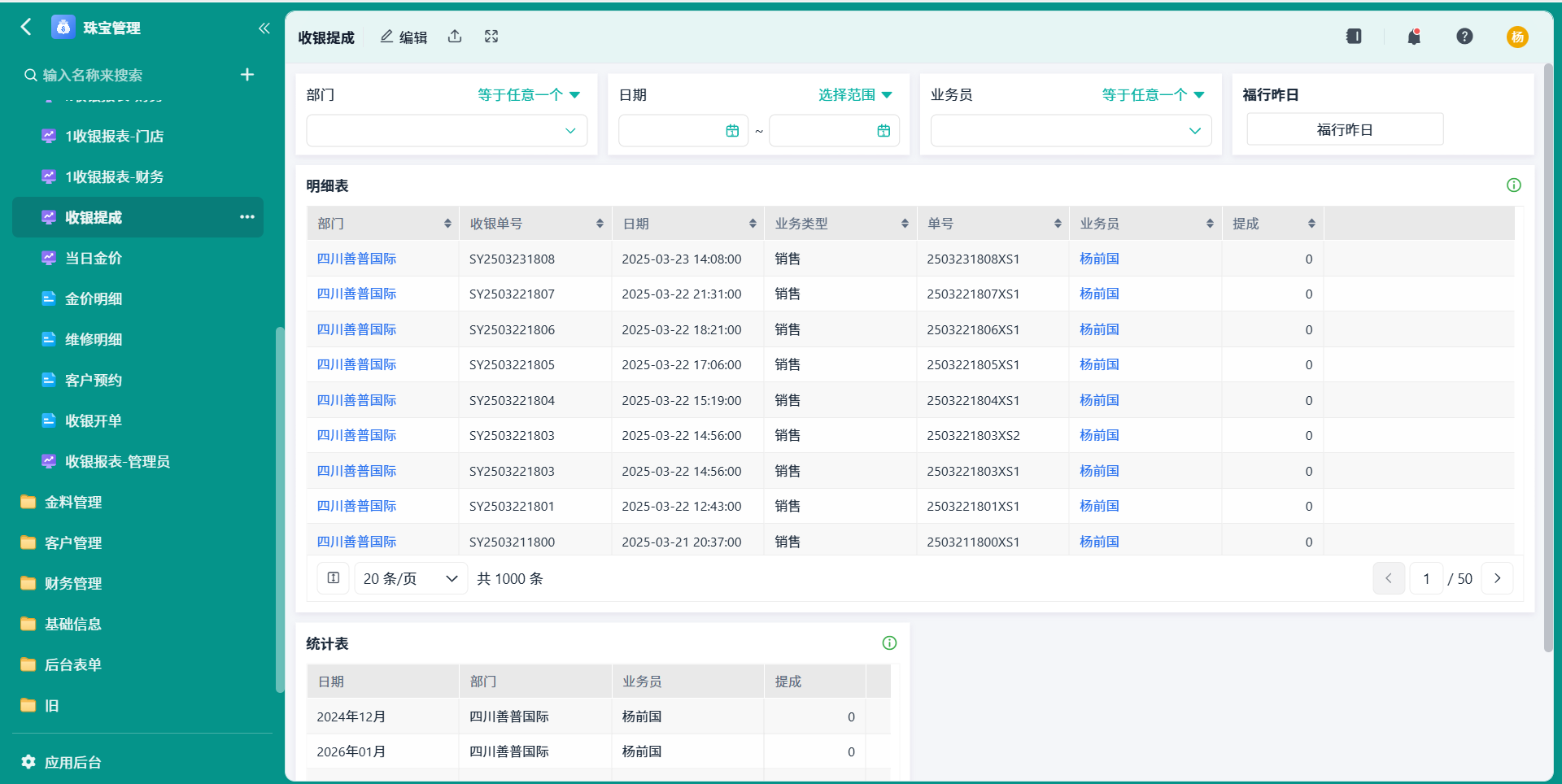Expand the 财务管理 folder
Viewport: 1562px width, 784px height.
61,583
